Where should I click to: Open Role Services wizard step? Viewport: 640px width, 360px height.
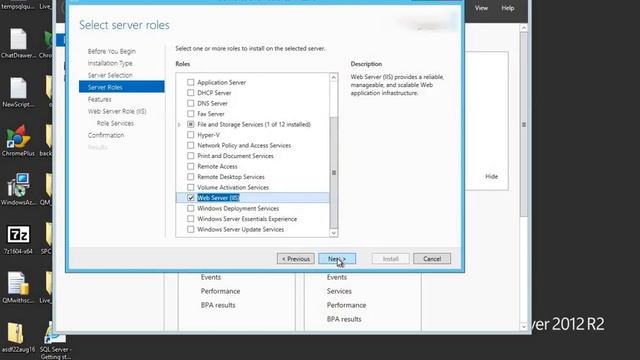[115, 123]
